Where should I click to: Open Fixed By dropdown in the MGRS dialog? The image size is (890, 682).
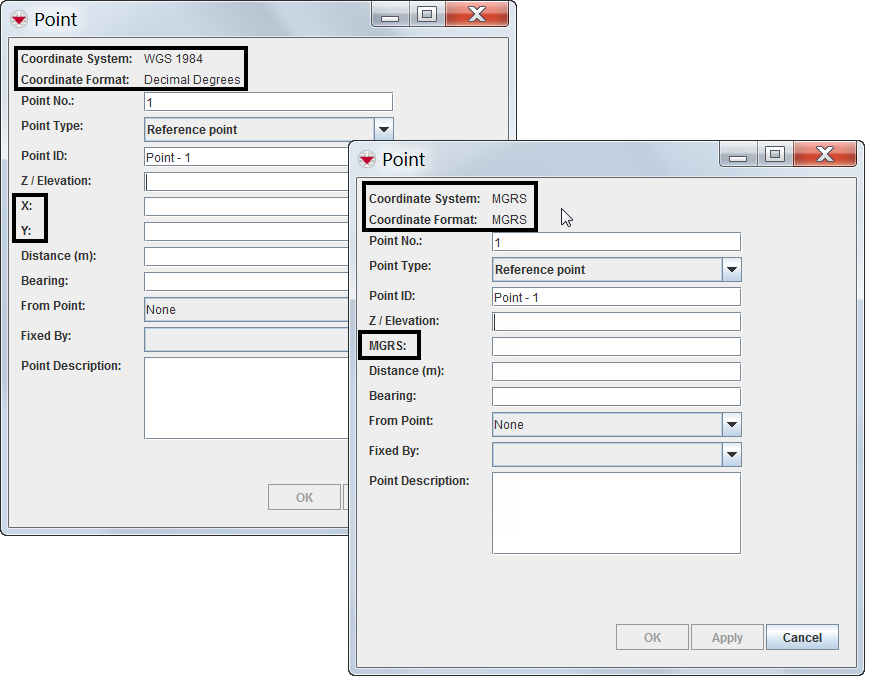(x=732, y=455)
